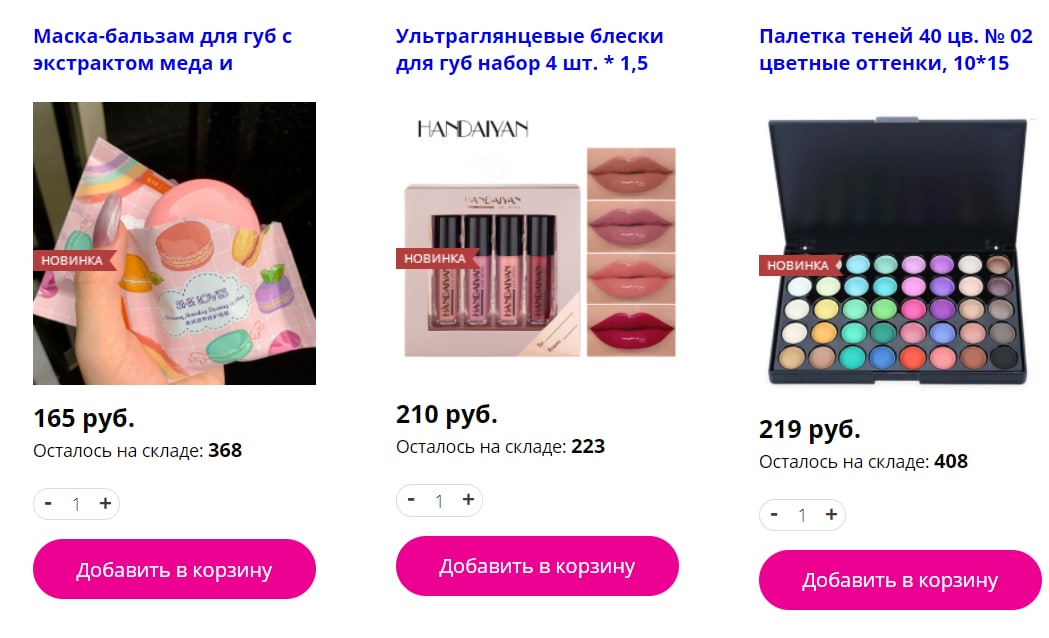Click the eyeshadow palette product image
The image size is (1049, 638).
(x=900, y=251)
